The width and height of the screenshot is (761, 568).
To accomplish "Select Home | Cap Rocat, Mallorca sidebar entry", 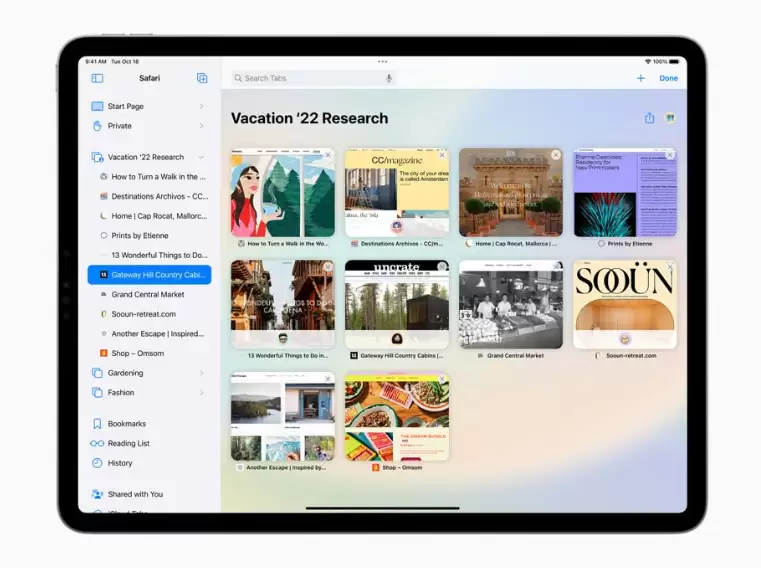I will 149,216.
